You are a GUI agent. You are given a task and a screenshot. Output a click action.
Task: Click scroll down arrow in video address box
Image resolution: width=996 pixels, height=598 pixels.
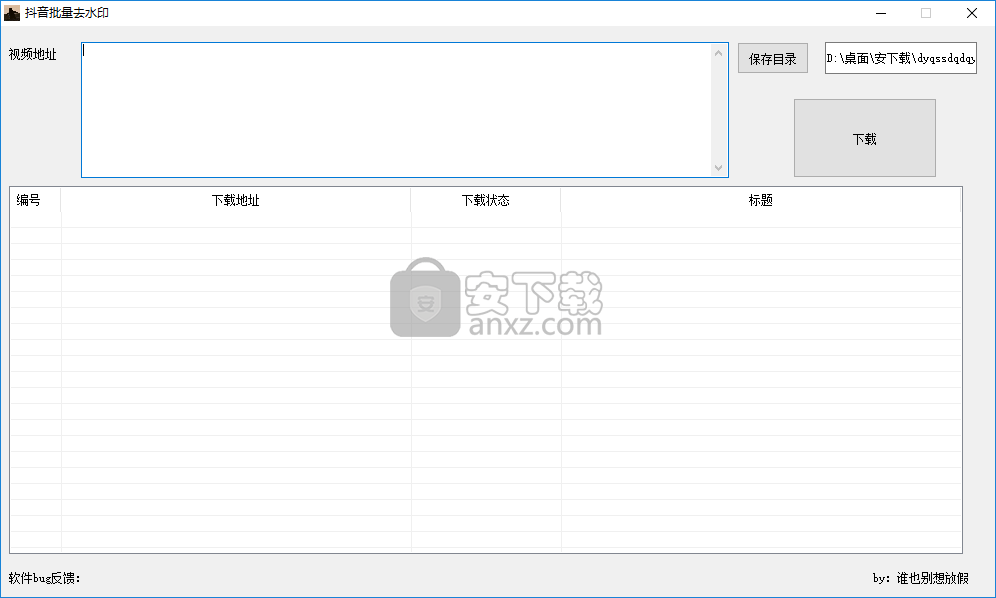(718, 168)
